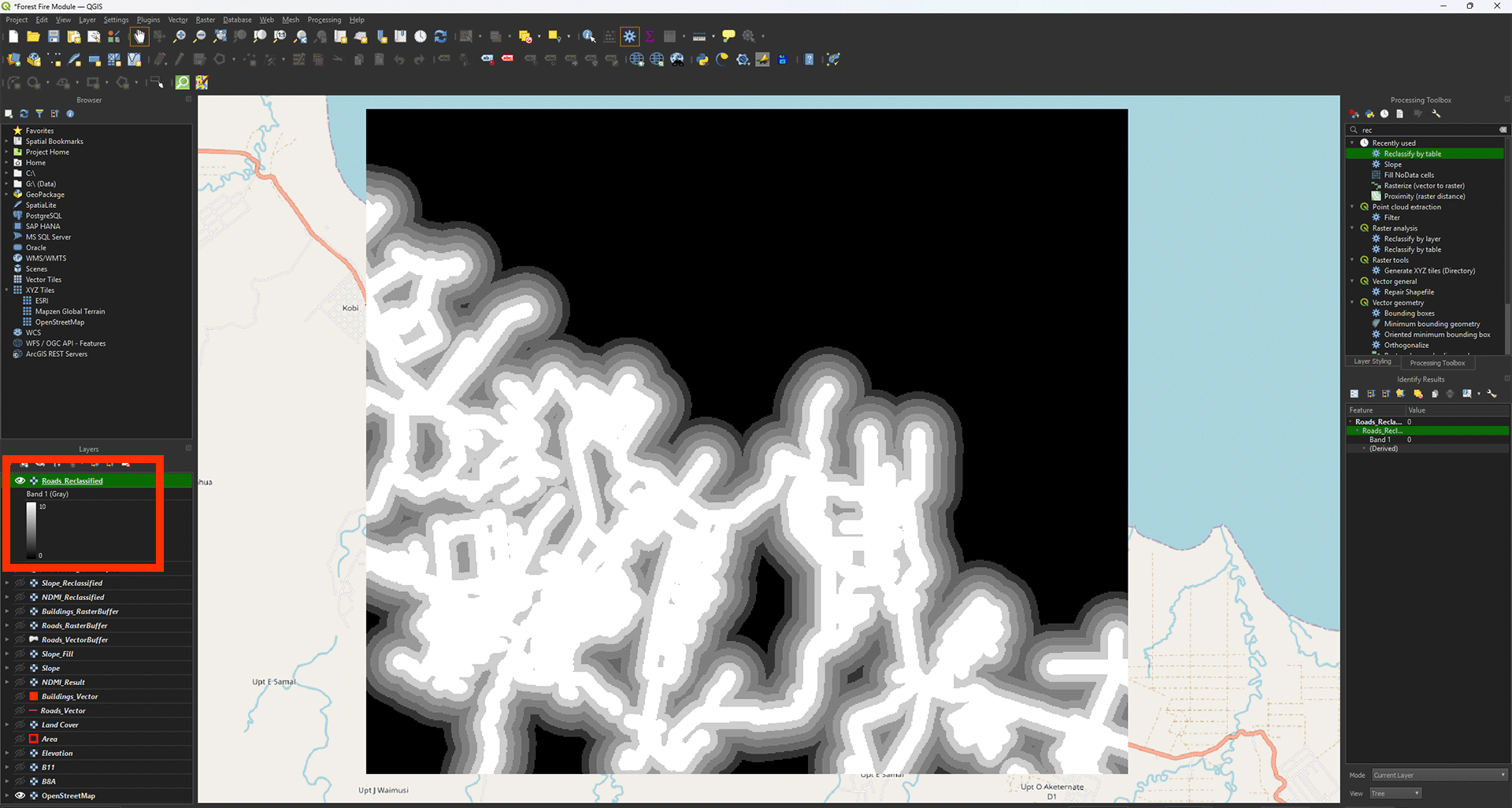The width and height of the screenshot is (1512, 808).
Task: Click the Identify Features tool
Action: 588,36
